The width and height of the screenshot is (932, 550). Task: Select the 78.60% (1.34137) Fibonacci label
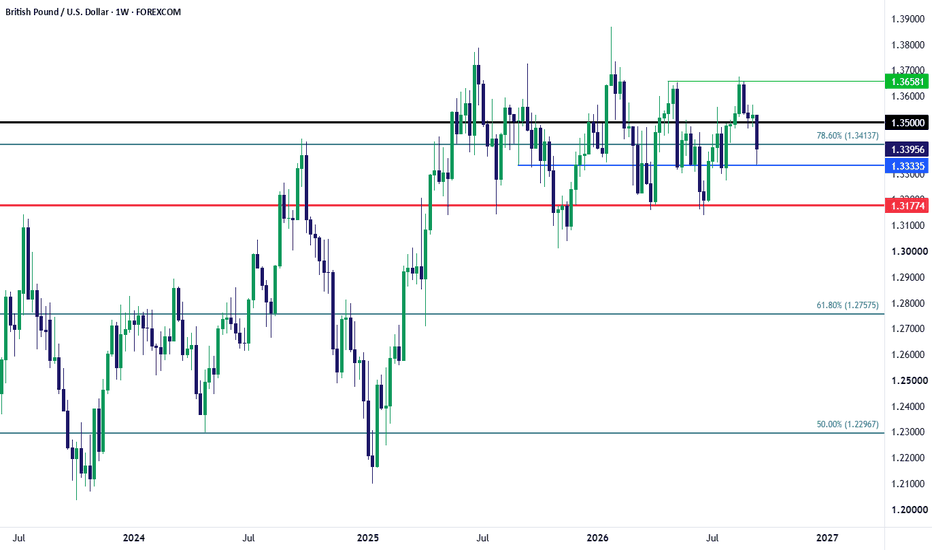[847, 136]
